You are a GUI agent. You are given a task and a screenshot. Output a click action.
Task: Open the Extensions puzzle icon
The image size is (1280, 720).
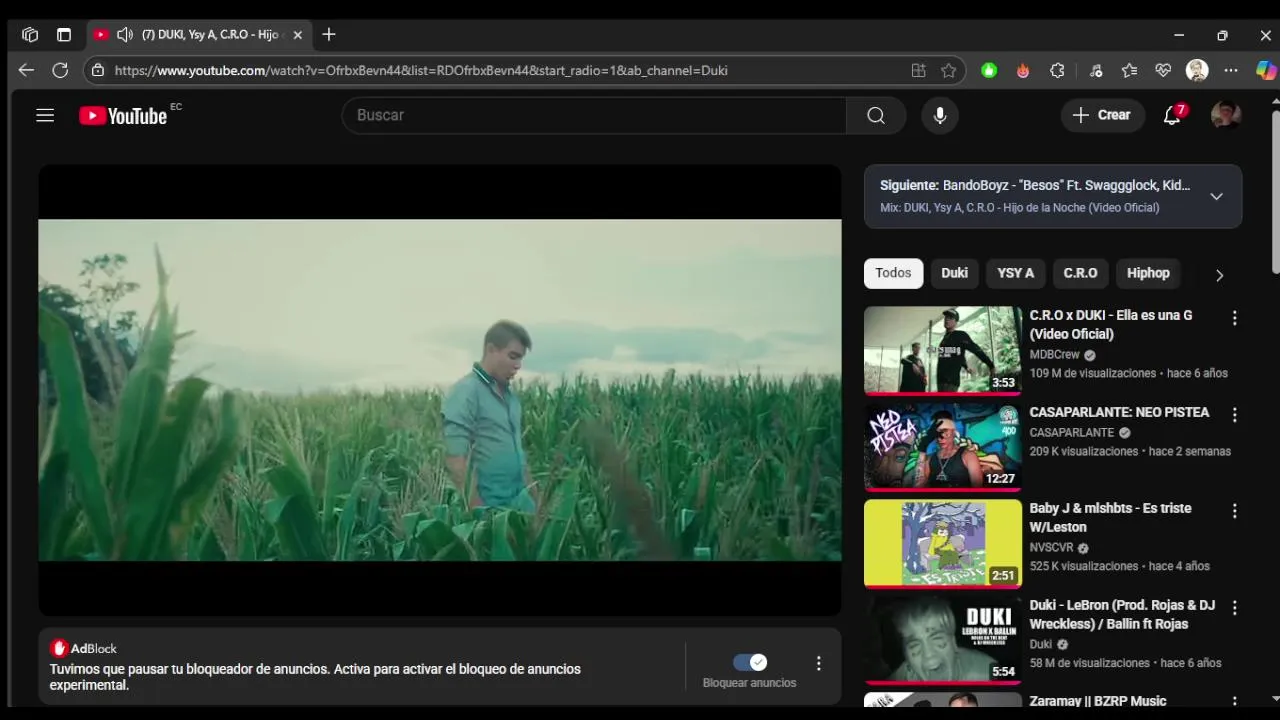click(1057, 70)
